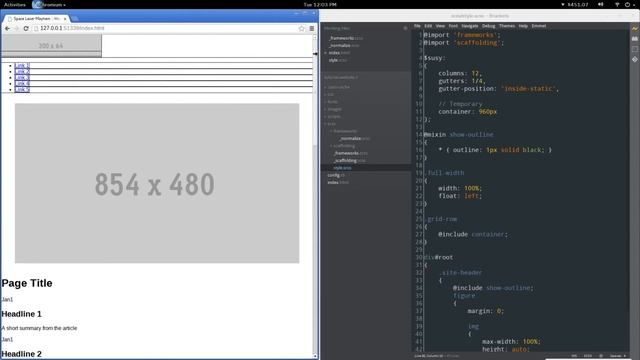The width and height of the screenshot is (640, 360).
Task: Open config.rb in project tree
Action: (x=336, y=175)
